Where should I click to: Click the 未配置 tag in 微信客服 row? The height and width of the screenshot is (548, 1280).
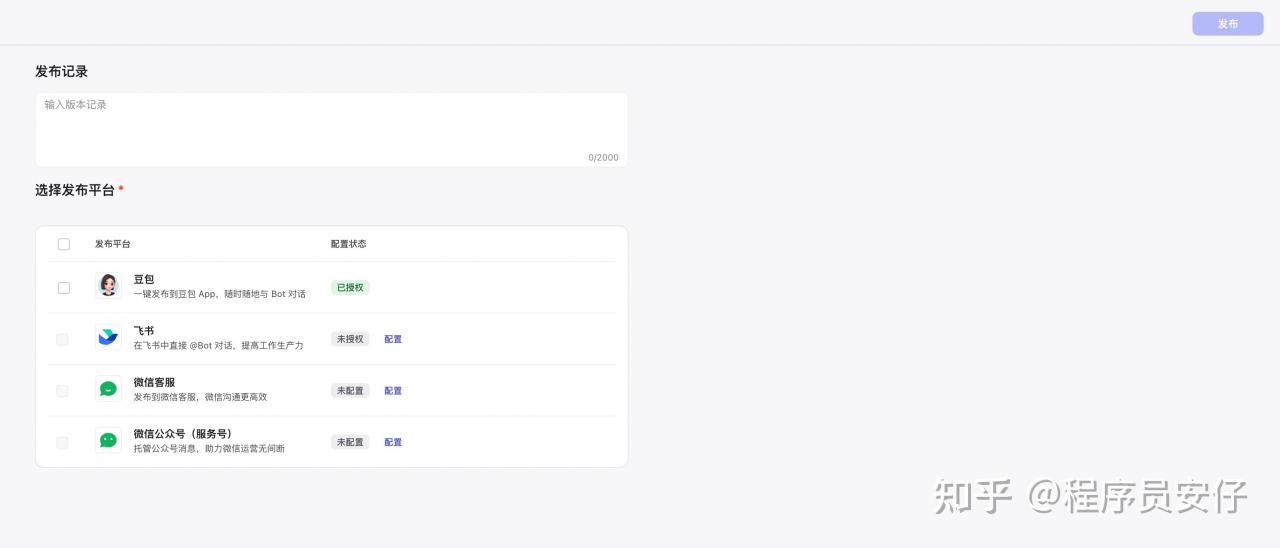[x=350, y=391]
